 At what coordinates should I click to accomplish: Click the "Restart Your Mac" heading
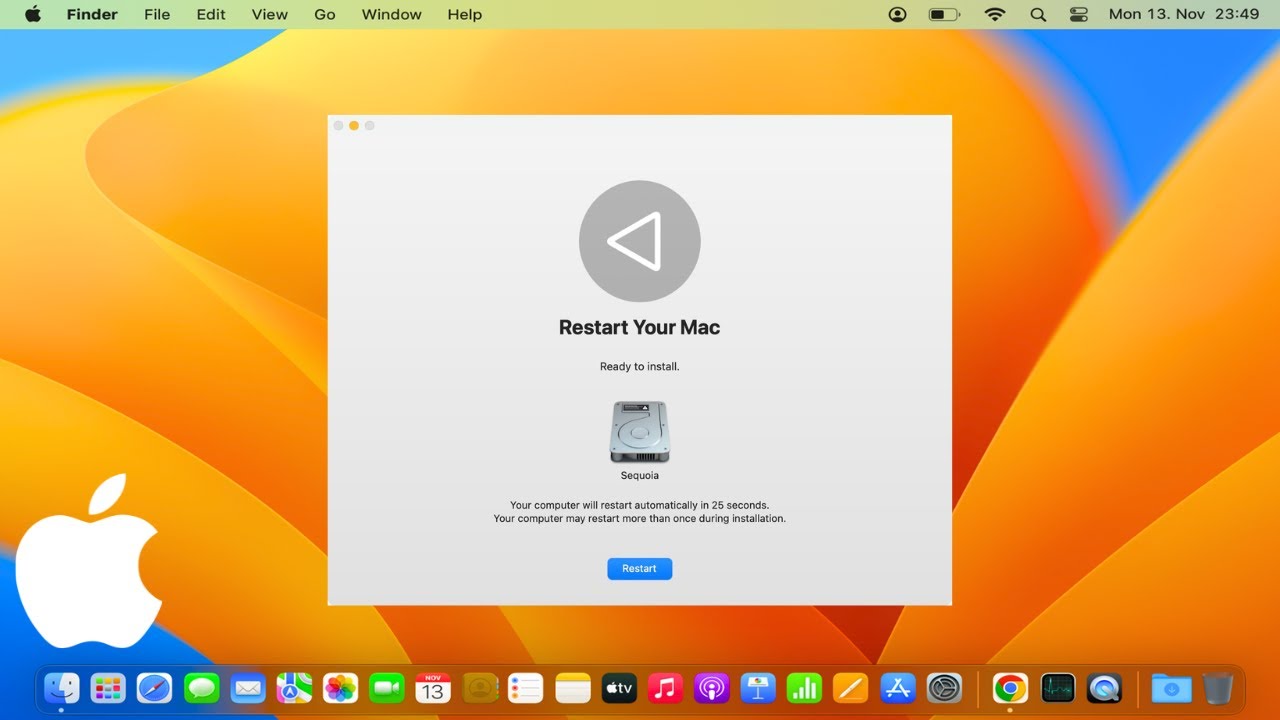click(x=639, y=328)
